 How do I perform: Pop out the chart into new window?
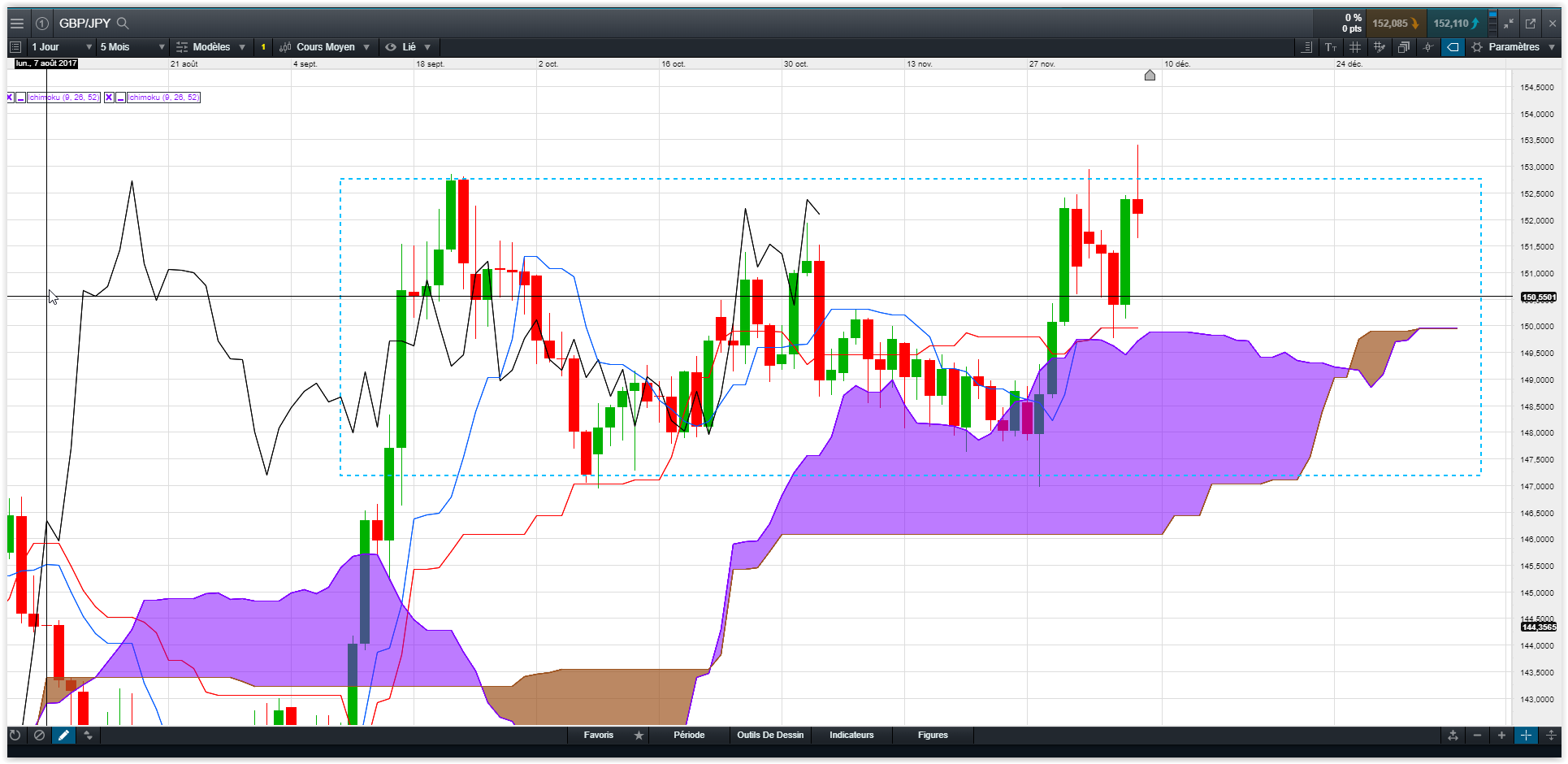(1531, 24)
